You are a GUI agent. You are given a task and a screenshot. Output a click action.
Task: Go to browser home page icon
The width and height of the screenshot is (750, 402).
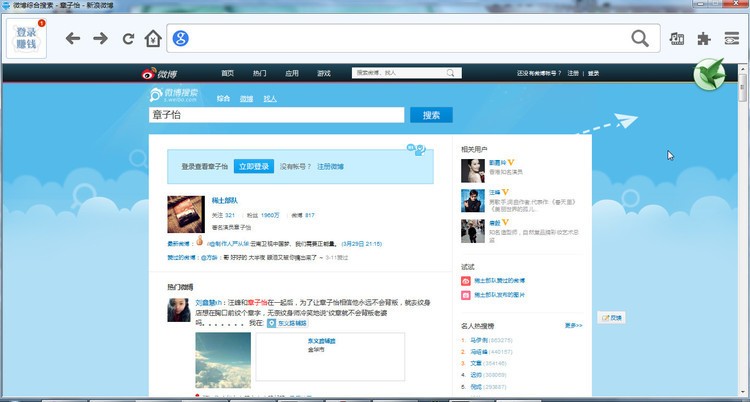click(x=153, y=38)
